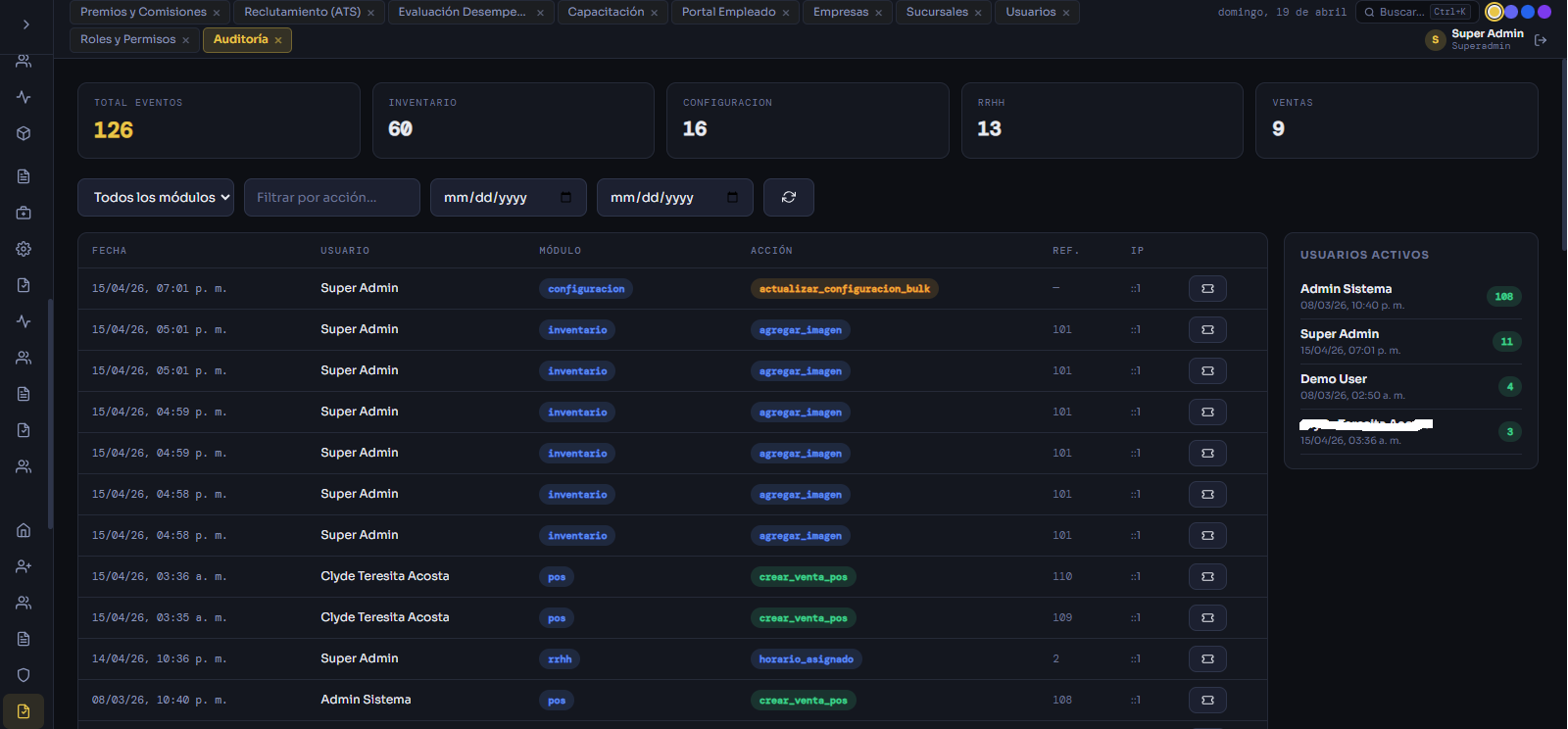
Task: Open the Todos los módulos dropdown
Action: [x=156, y=198]
